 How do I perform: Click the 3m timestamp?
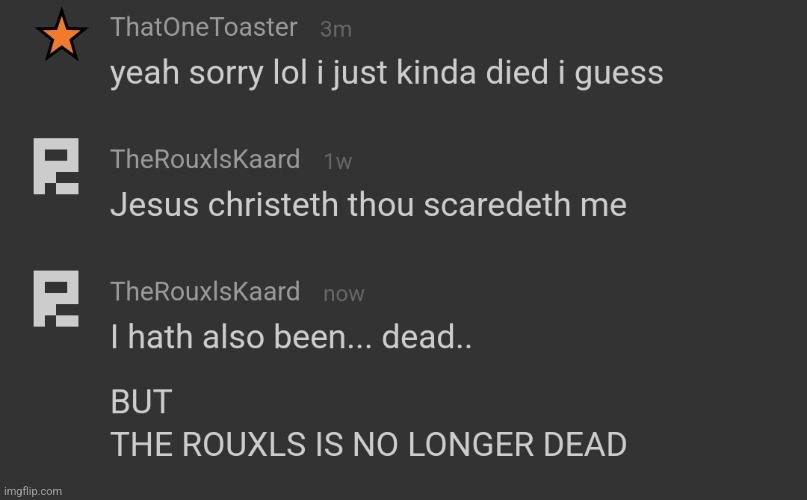pyautogui.click(x=336, y=29)
